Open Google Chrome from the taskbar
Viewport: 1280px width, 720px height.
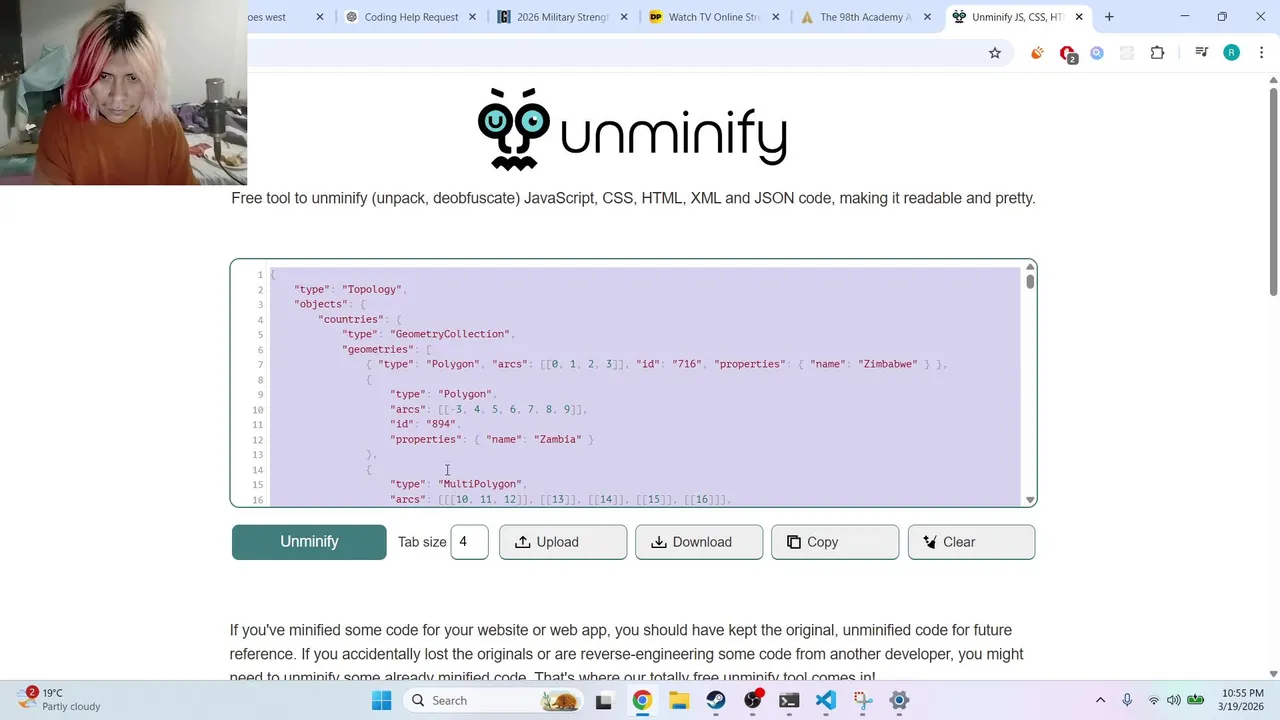[642, 700]
